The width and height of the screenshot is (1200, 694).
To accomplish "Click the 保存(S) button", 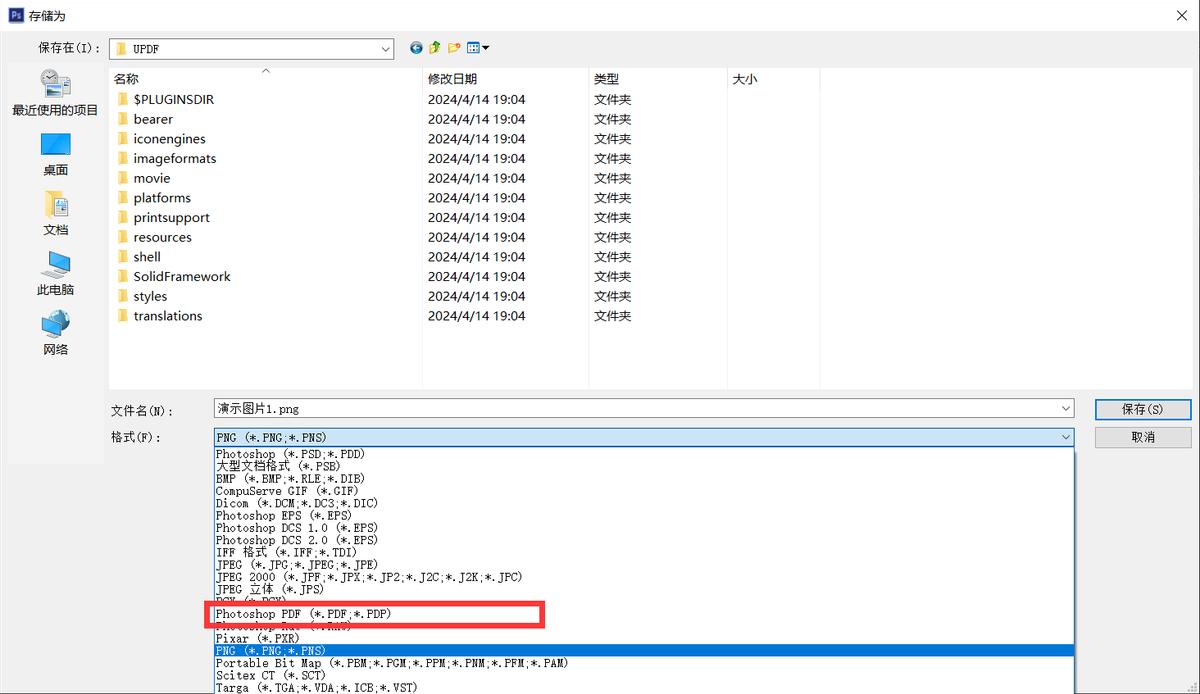I will click(1143, 409).
